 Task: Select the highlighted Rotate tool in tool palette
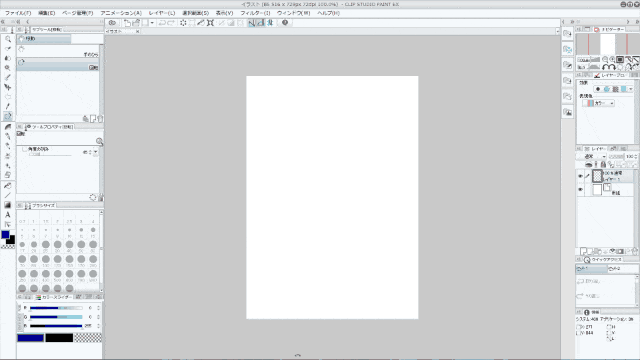[x=8, y=116]
